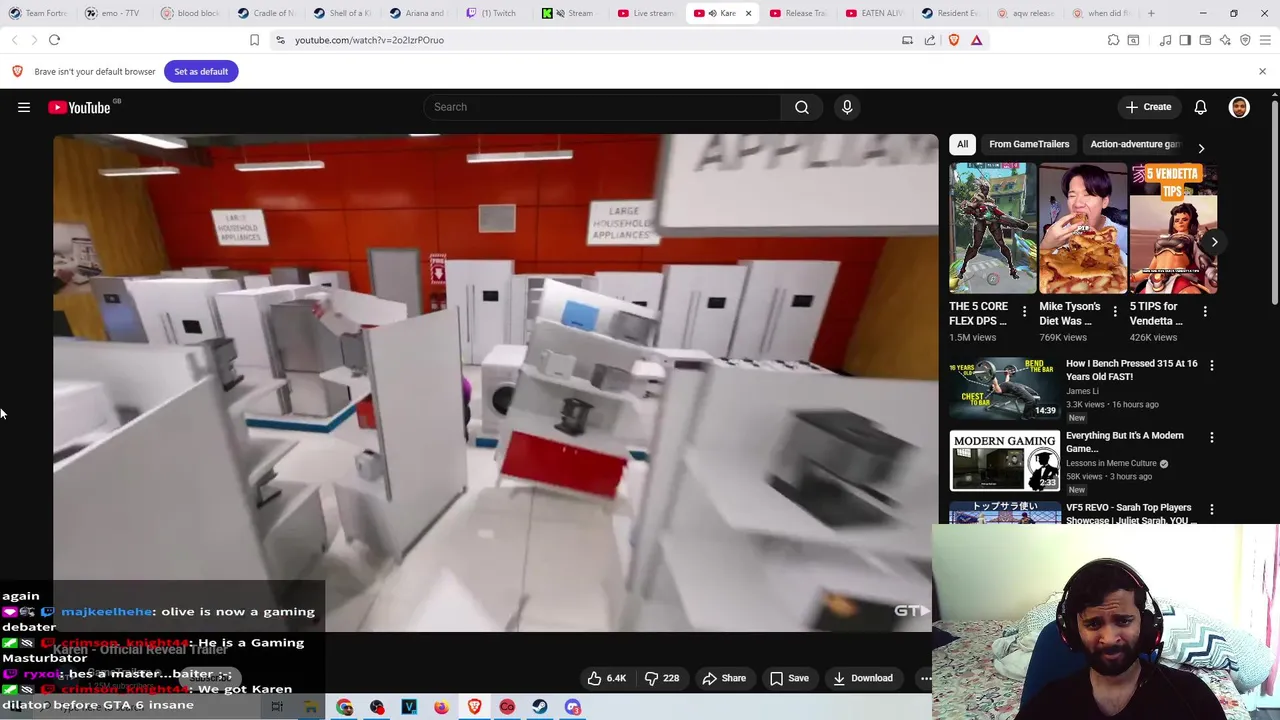
Task: Open the account avatar menu
Action: (1239, 107)
